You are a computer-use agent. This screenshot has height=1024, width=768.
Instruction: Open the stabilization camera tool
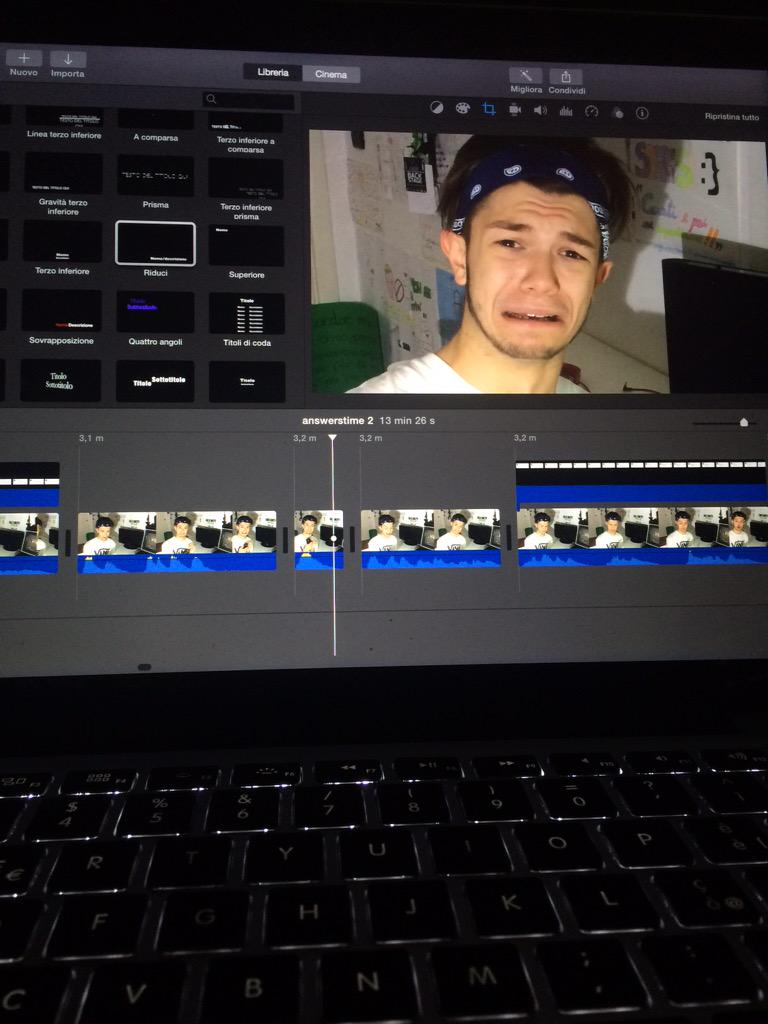515,110
